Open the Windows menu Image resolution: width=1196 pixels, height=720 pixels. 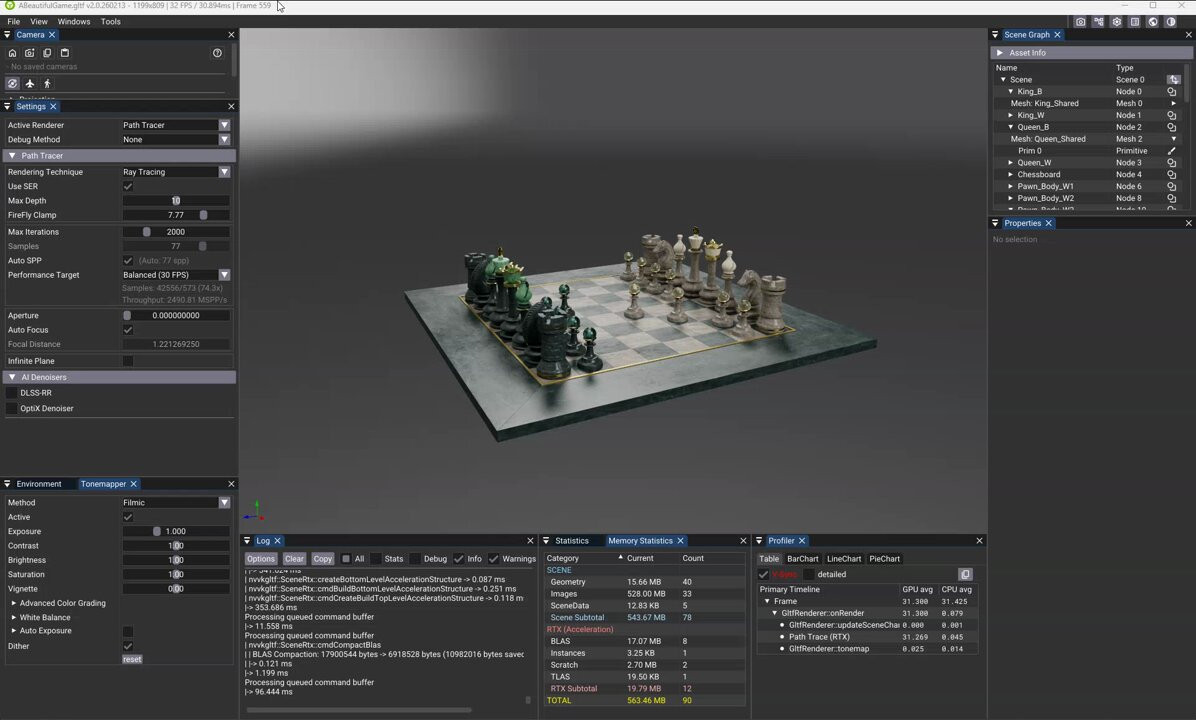pyautogui.click(x=74, y=21)
